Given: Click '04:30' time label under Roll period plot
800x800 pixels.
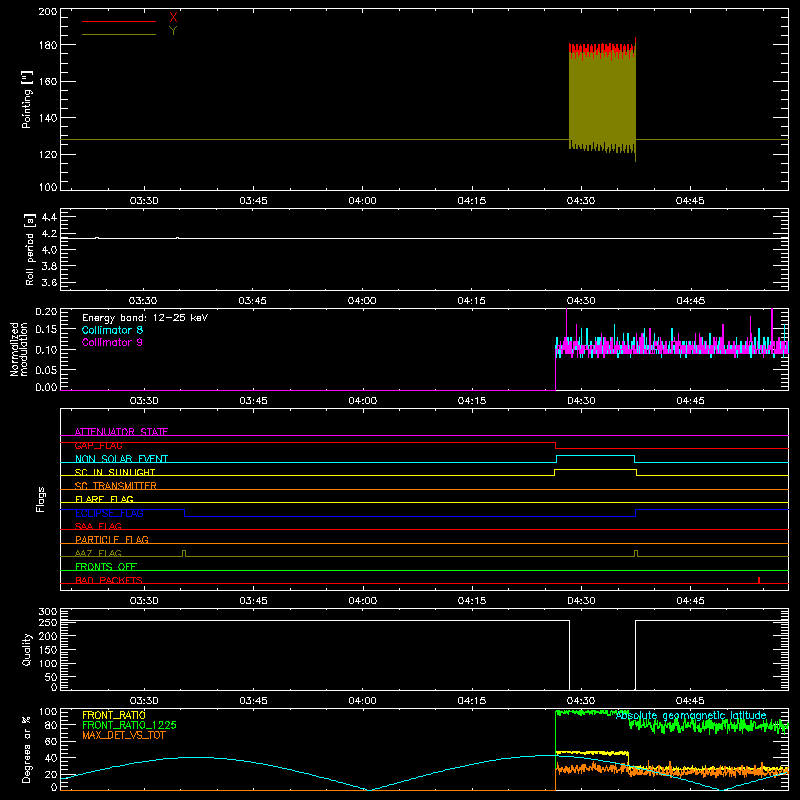Looking at the screenshot, I should click(581, 301).
